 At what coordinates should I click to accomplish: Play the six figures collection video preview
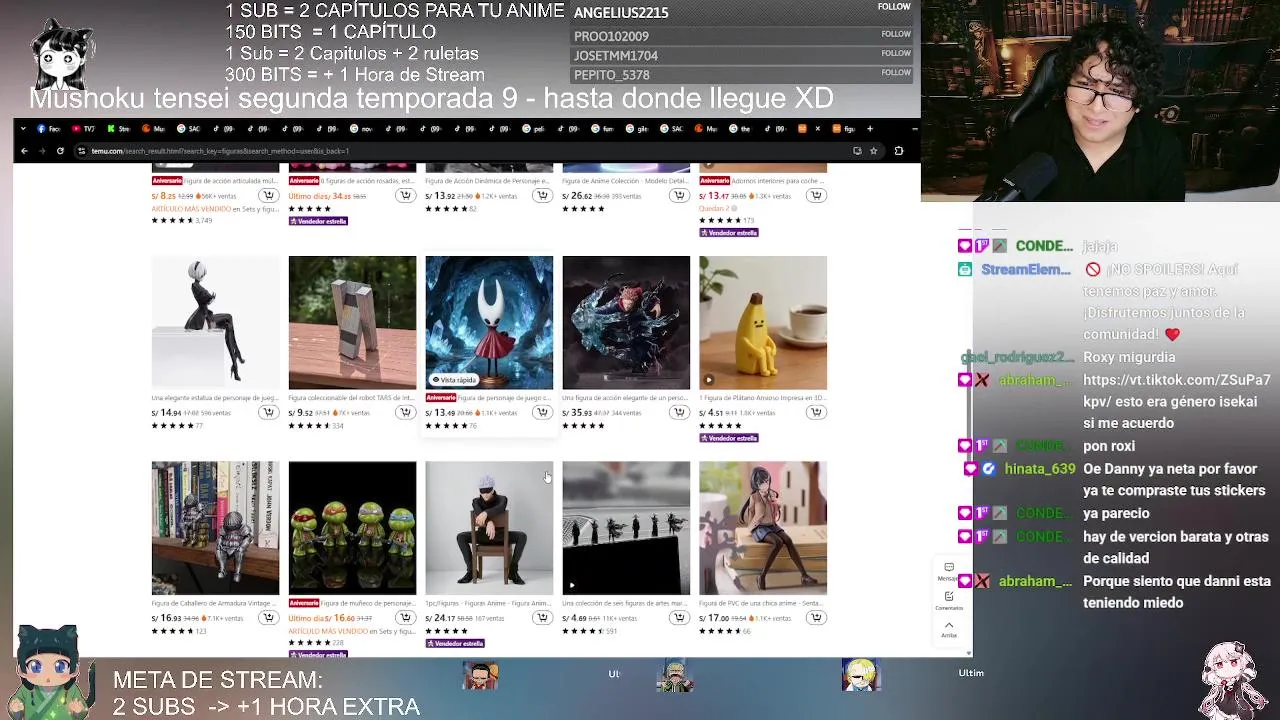click(x=572, y=585)
